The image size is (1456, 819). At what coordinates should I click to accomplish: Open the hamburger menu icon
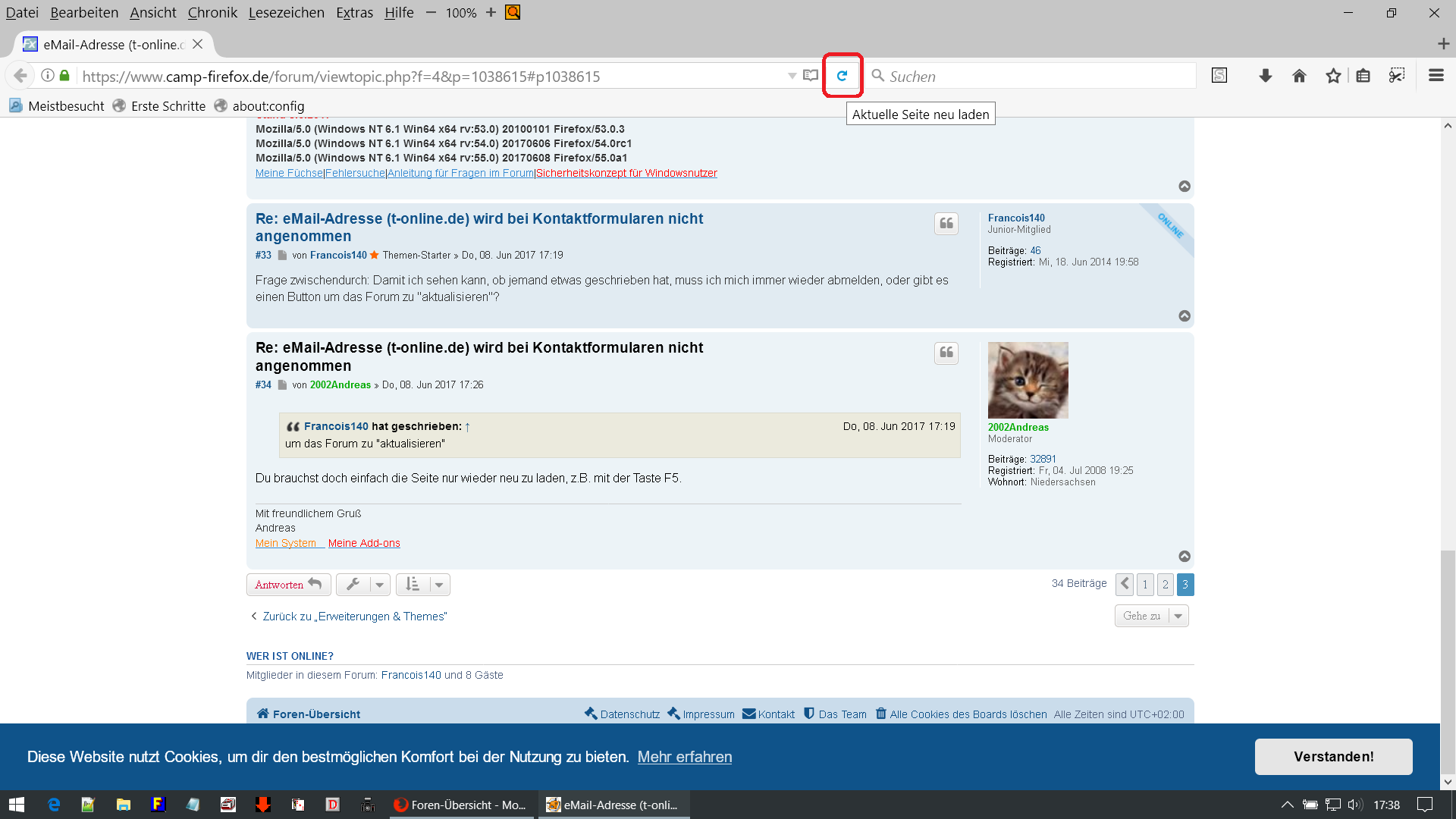click(x=1436, y=76)
